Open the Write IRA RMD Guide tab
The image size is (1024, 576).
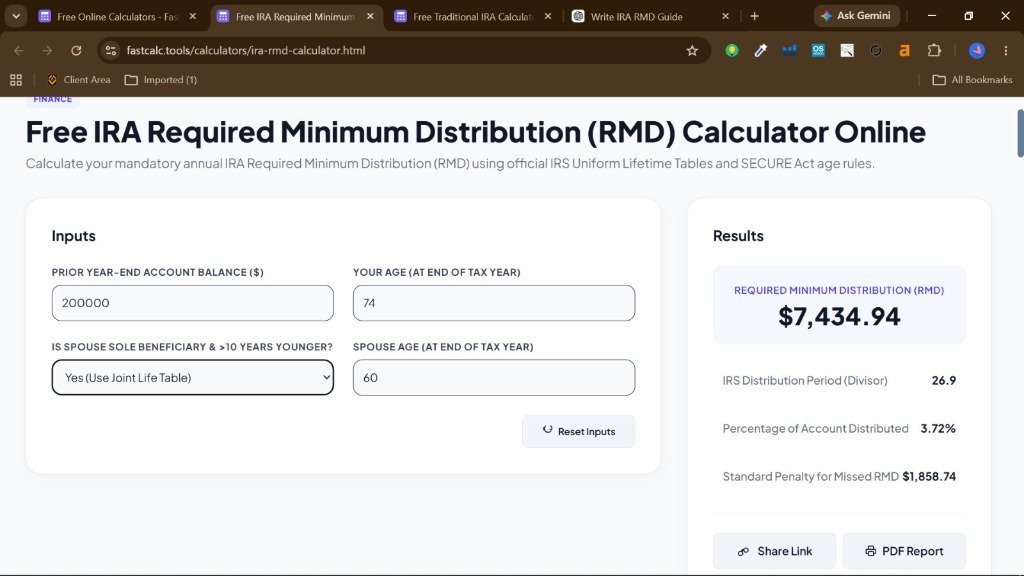pos(637,16)
